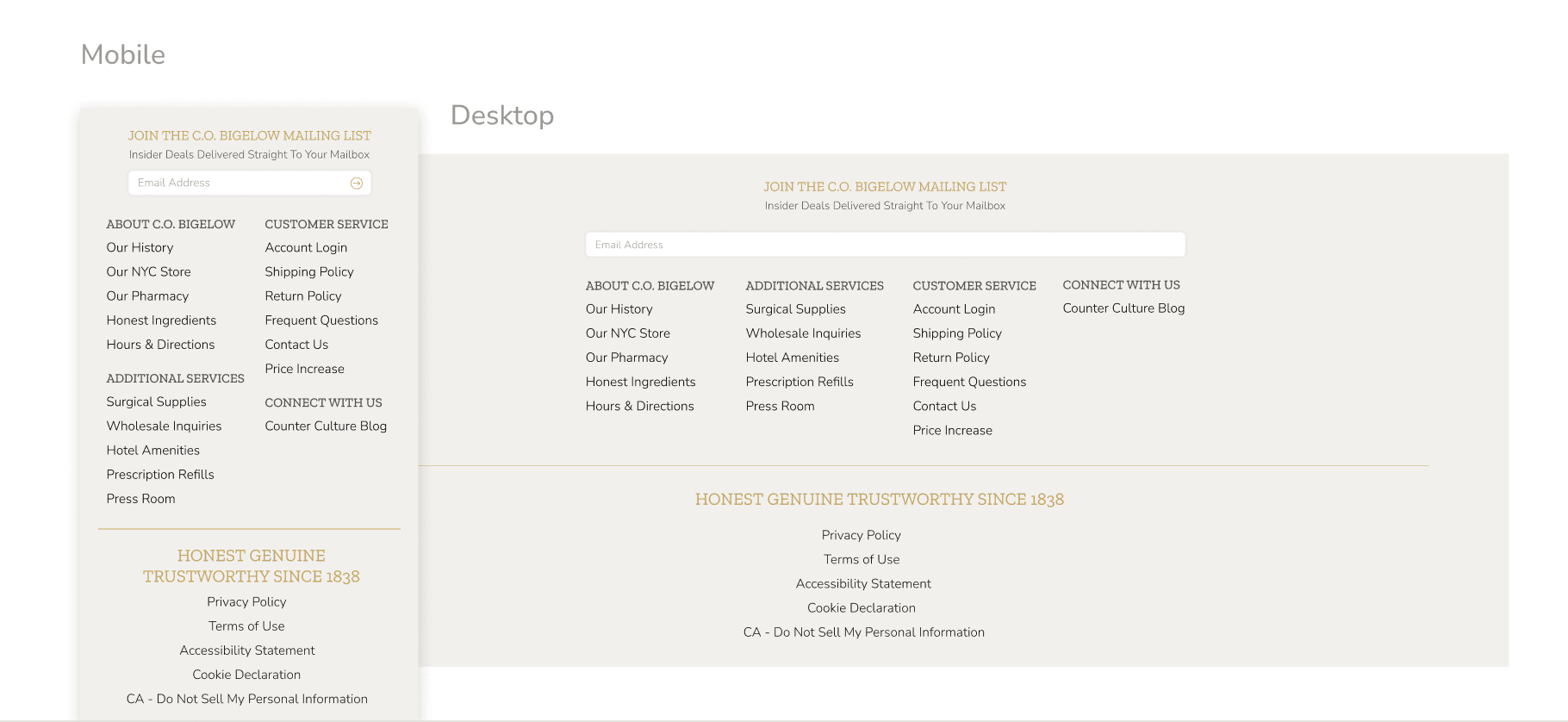Click the mobile 'HONEST GENUINE TRUSTWORTHY SINCE 1838' tagline
1568x722 pixels.
click(251, 565)
